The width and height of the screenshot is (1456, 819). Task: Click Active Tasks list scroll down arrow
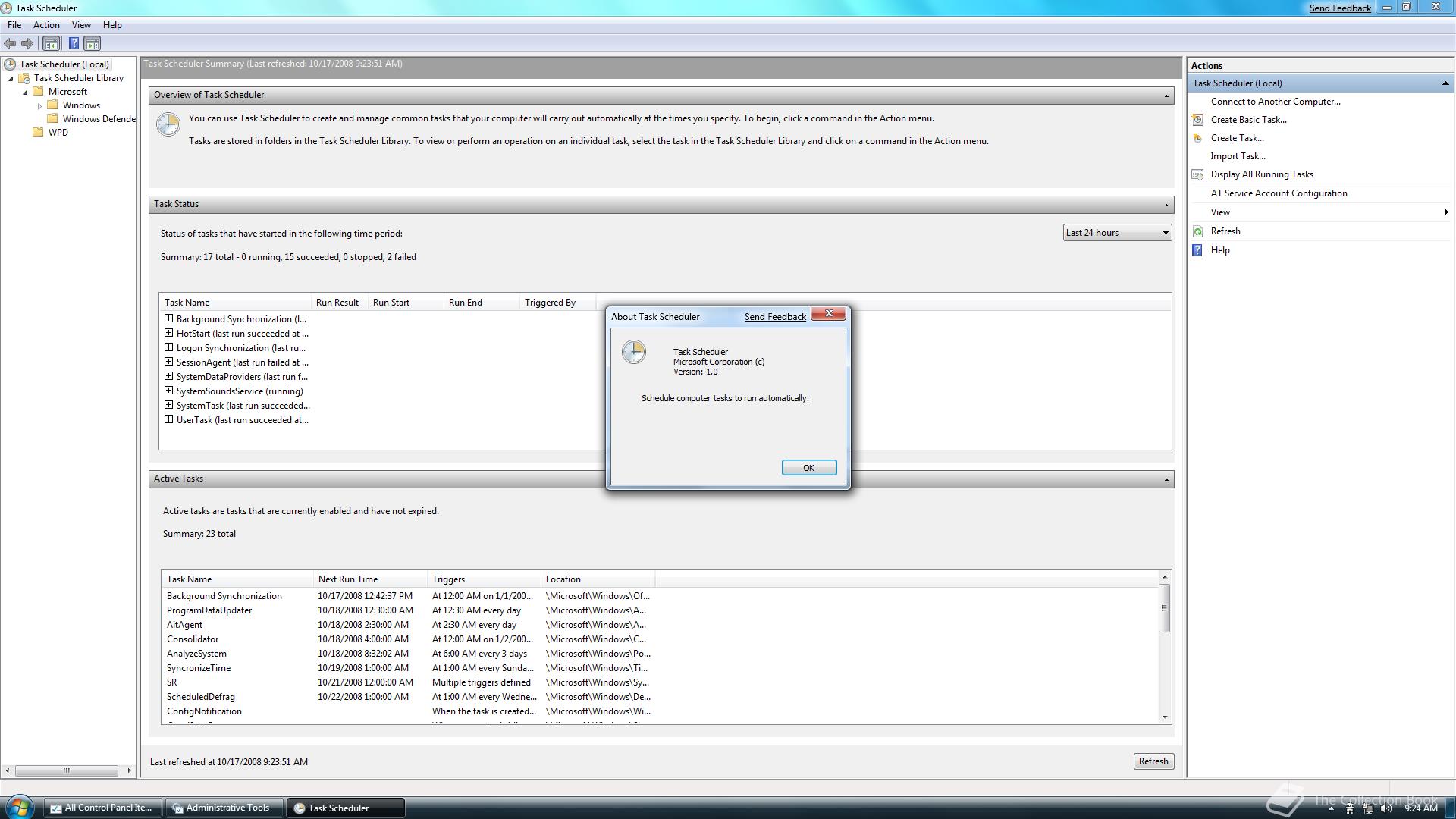pos(1165,717)
